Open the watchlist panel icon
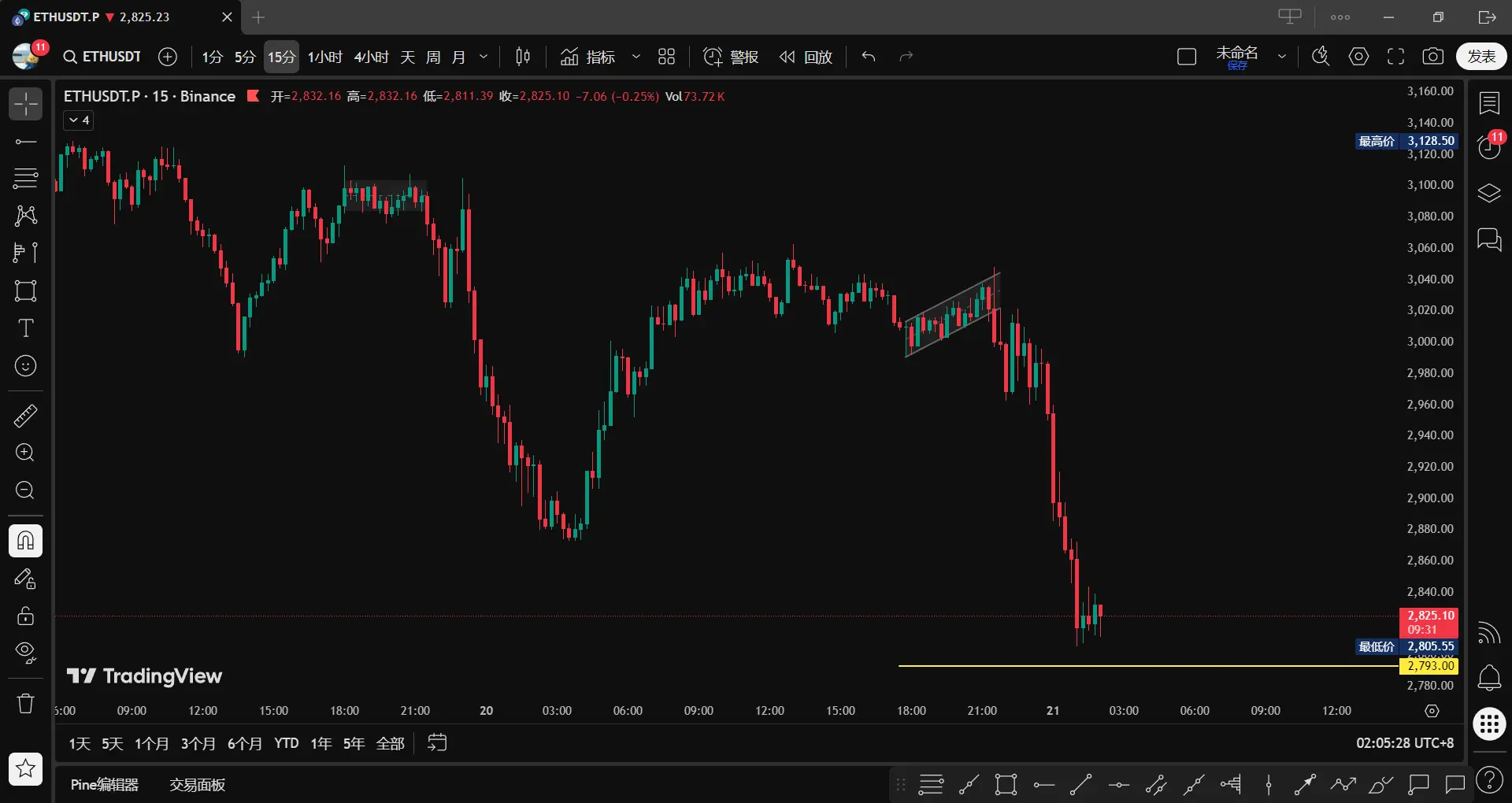The image size is (1512, 803). (x=1489, y=103)
